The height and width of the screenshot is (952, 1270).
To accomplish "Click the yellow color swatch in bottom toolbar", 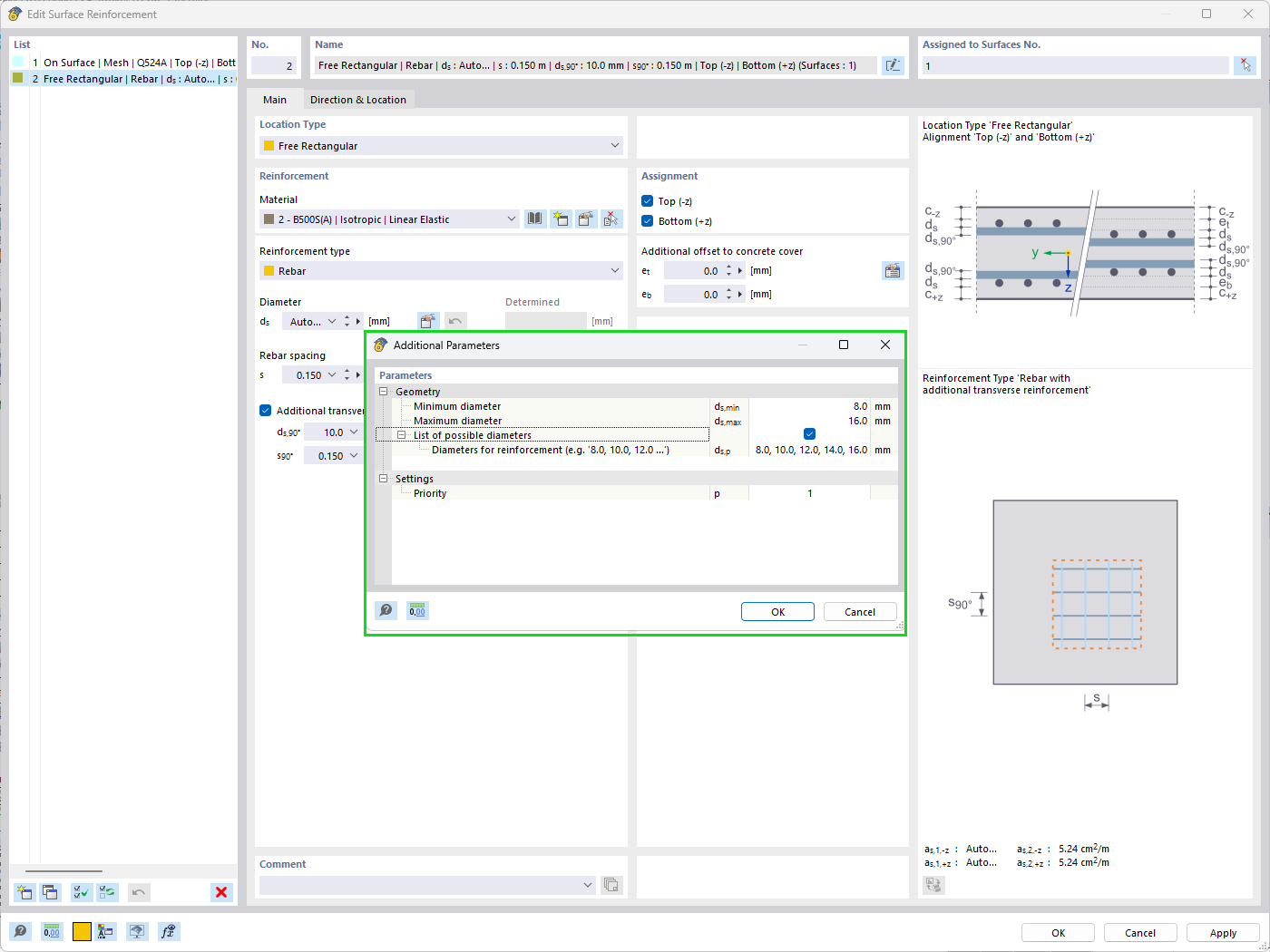I will point(82,931).
